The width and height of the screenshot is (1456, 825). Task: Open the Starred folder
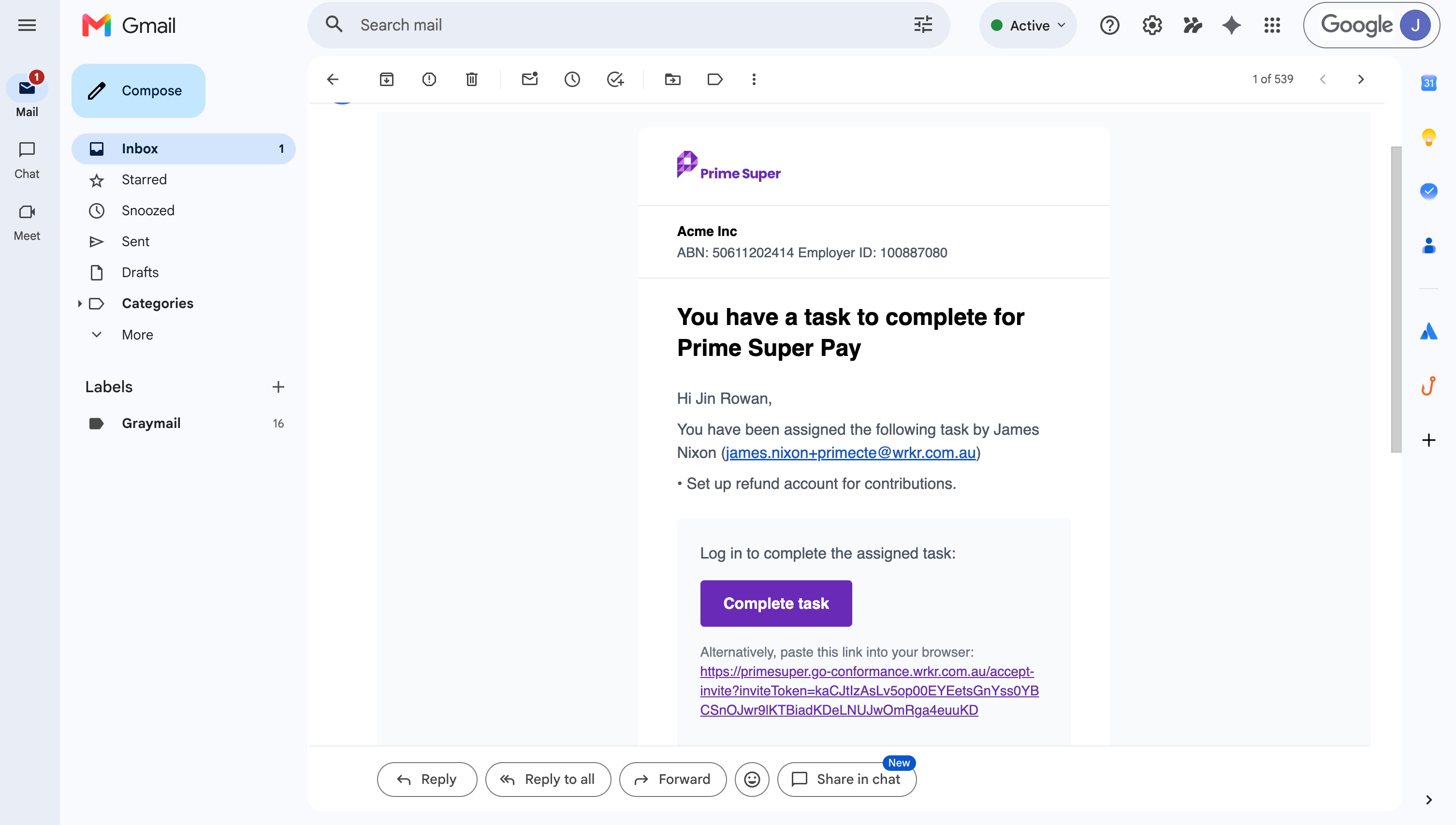point(144,179)
